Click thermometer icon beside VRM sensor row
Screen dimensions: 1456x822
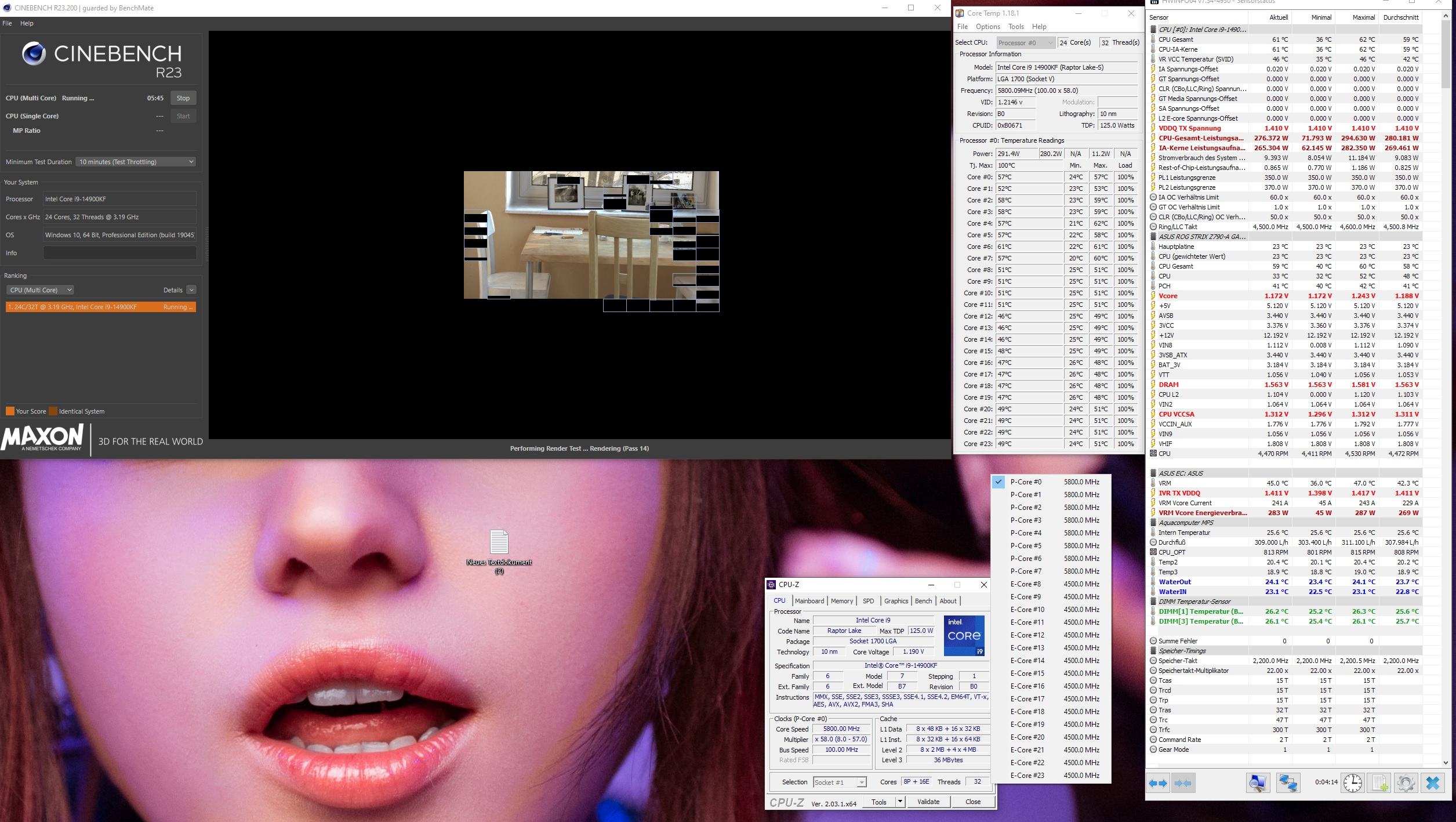1153,483
